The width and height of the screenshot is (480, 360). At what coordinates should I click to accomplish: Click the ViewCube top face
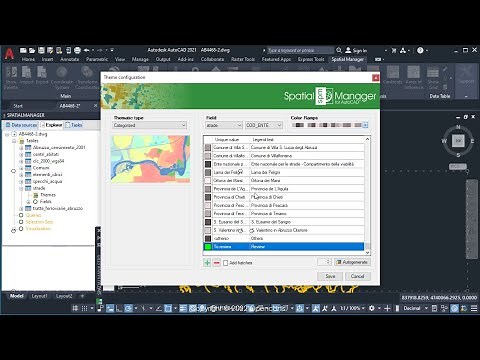coord(458,141)
